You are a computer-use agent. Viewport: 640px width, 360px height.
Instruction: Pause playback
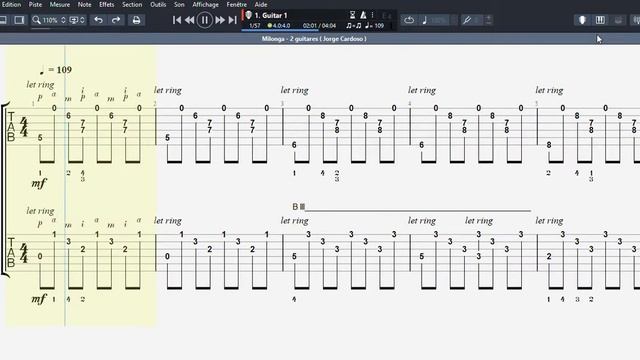[204, 20]
